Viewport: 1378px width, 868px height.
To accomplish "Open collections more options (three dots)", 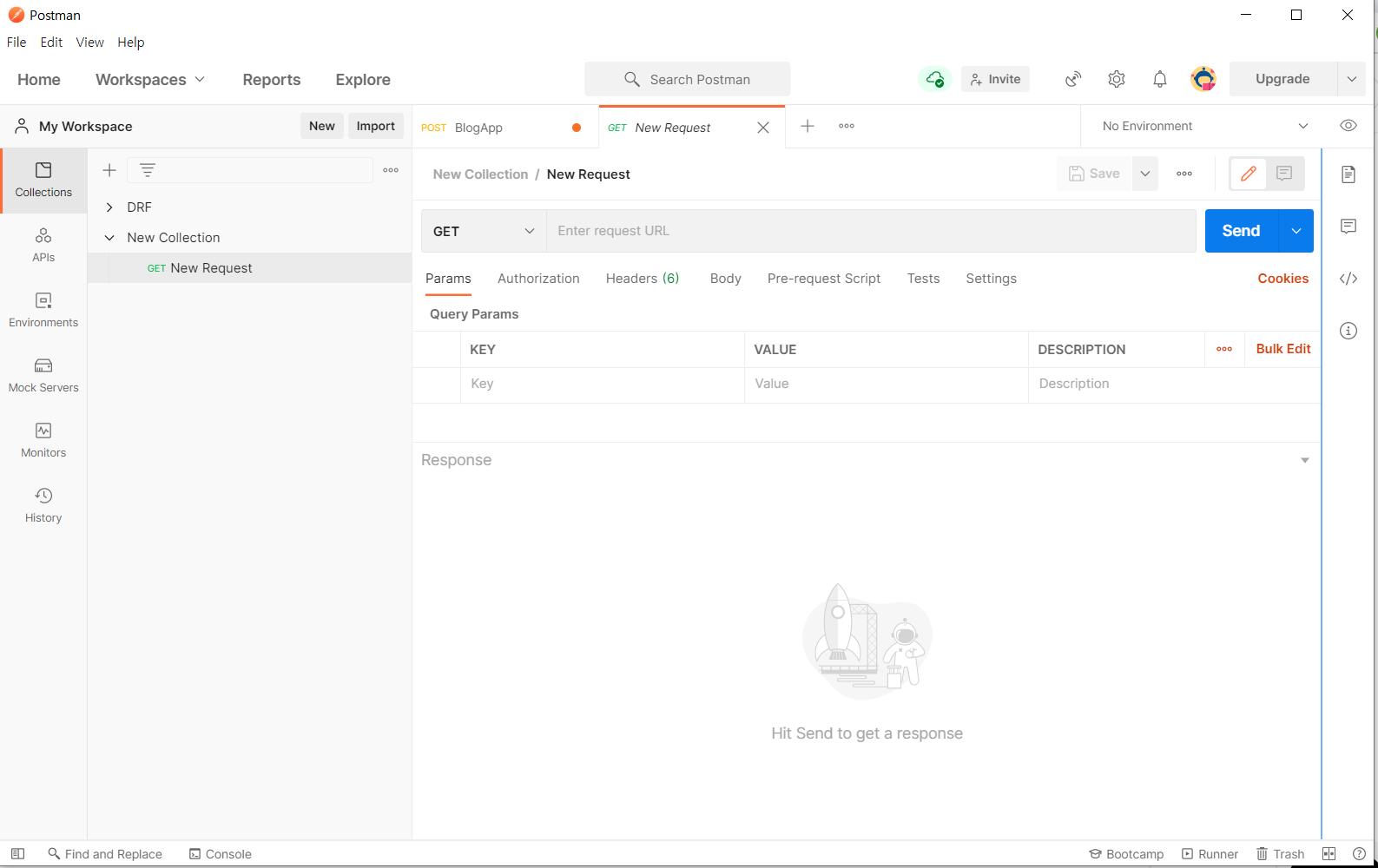I will pyautogui.click(x=391, y=170).
